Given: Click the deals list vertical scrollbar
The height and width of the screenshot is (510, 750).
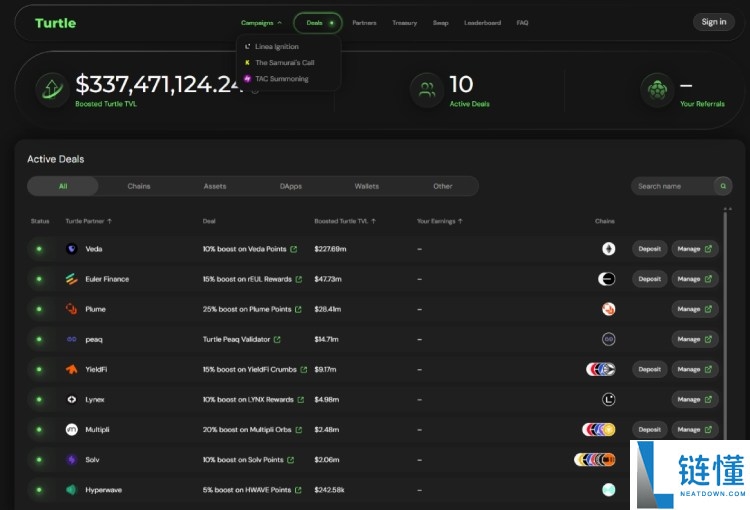Looking at the screenshot, I should click(x=726, y=325).
